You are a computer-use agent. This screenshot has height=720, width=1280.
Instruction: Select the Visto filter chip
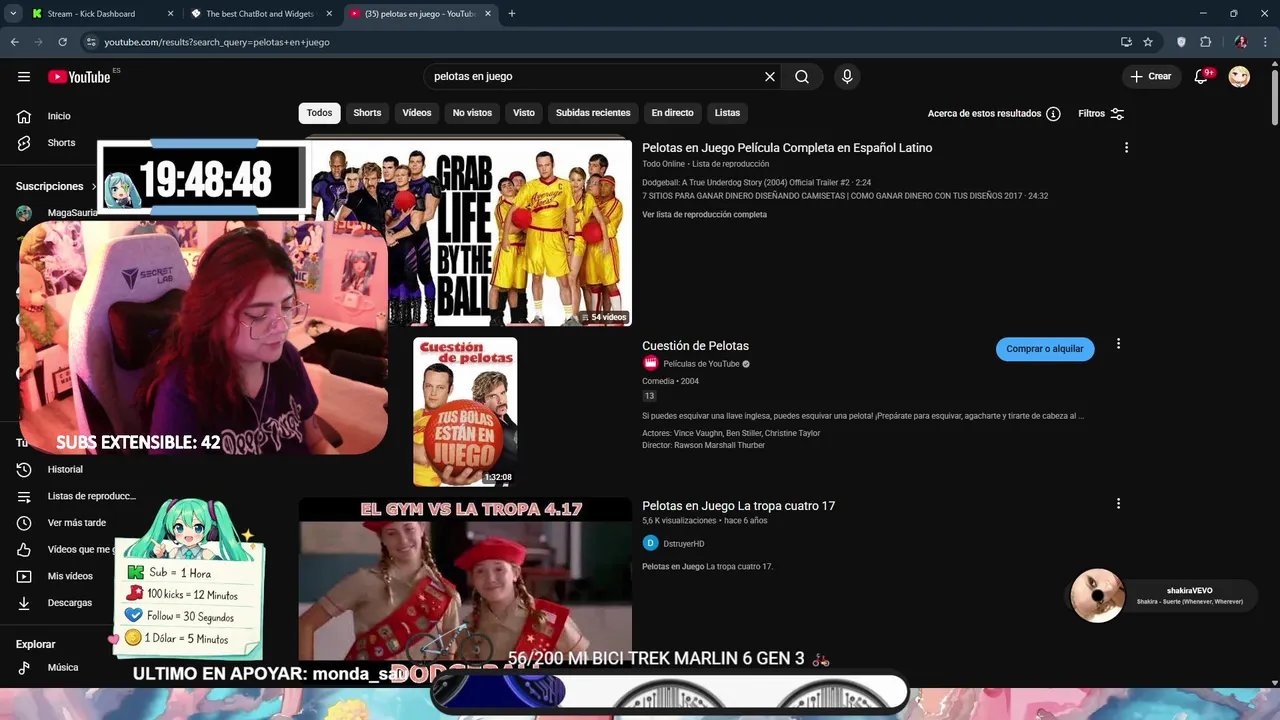click(524, 113)
